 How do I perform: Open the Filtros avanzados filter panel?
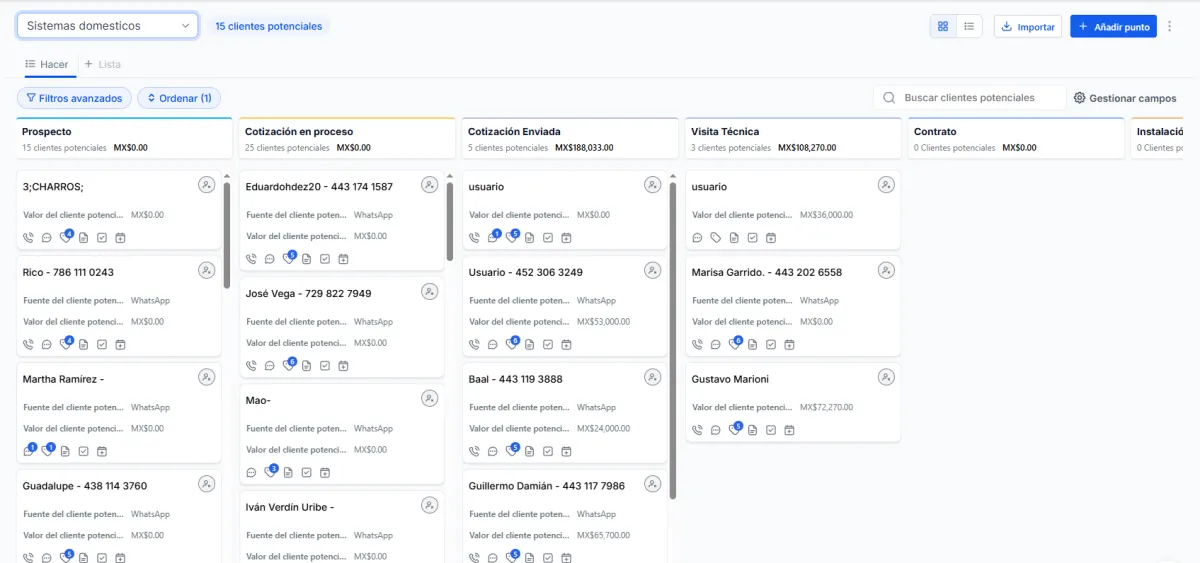click(75, 98)
